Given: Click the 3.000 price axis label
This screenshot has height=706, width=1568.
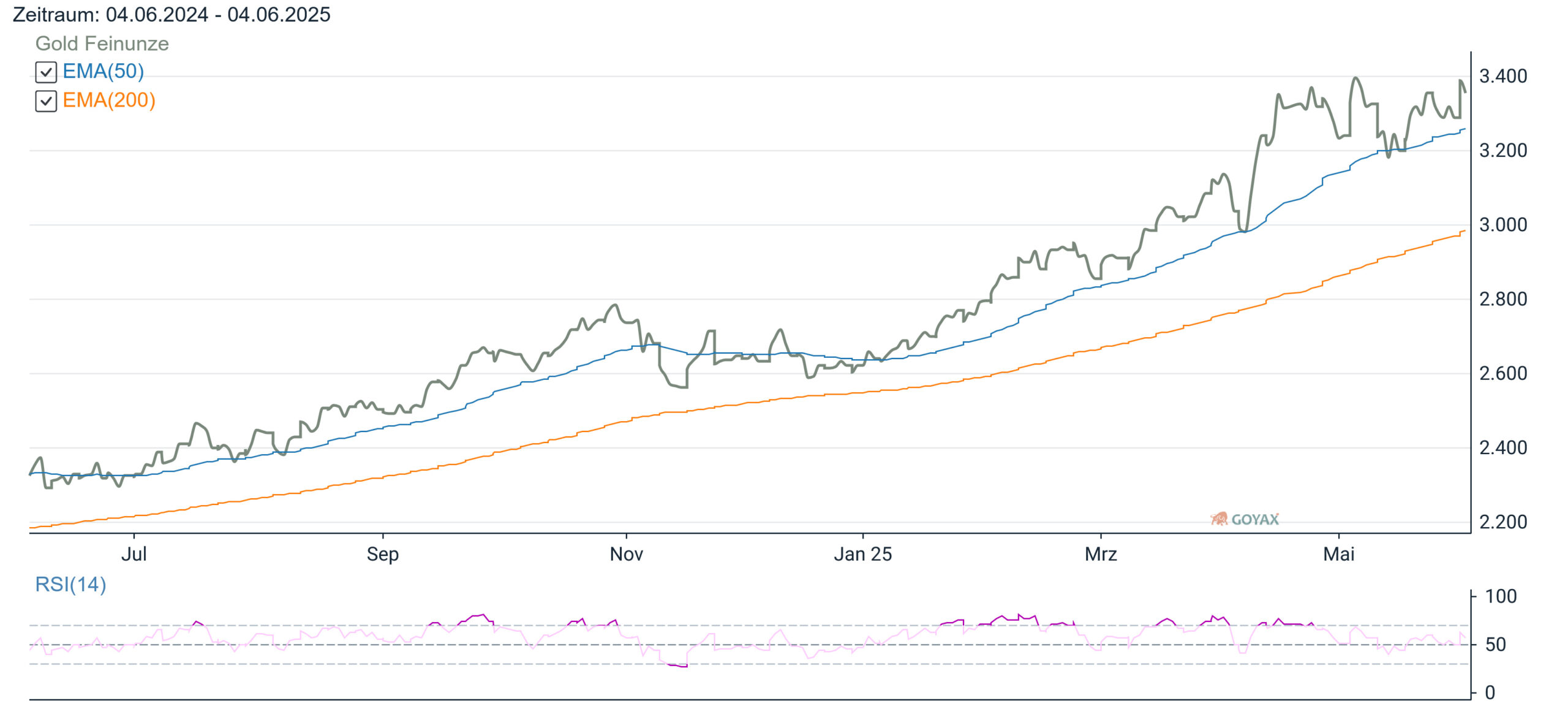Looking at the screenshot, I should click(x=1503, y=225).
